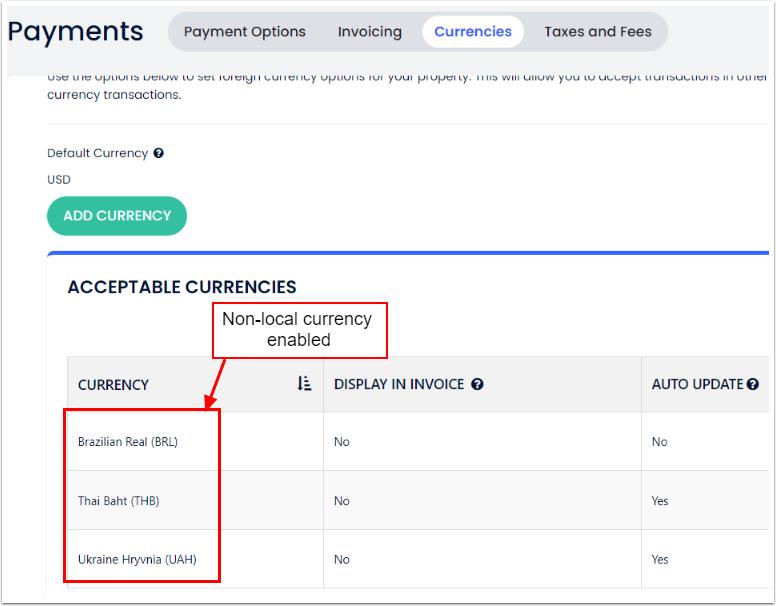
Task: Click the DISPLAY IN INVOICE header text
Action: point(399,385)
